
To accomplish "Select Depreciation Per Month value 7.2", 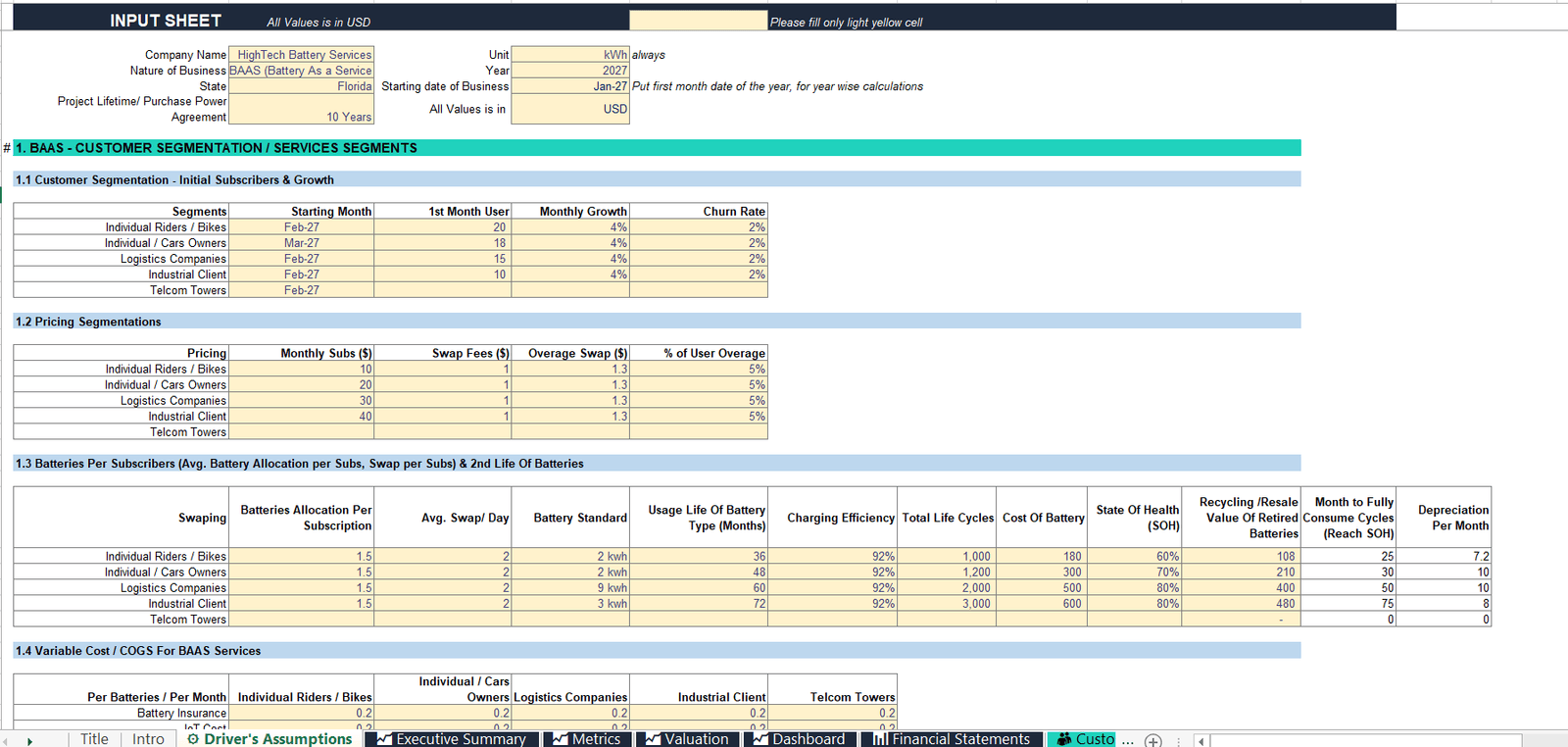I will click(1444, 557).
